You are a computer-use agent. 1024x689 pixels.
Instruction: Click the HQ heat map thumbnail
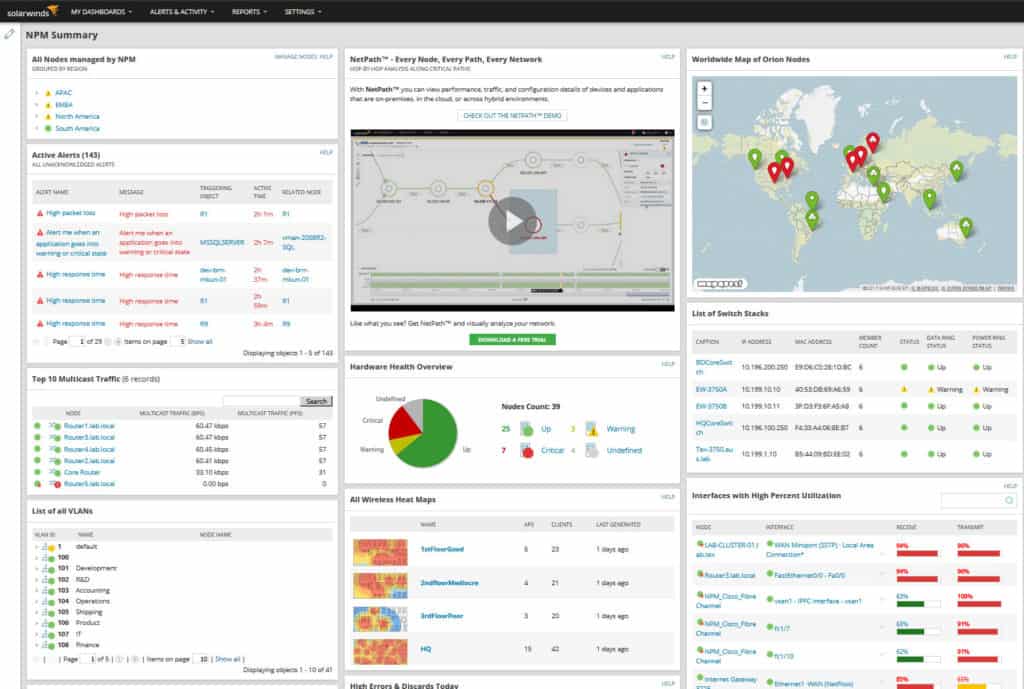point(380,652)
